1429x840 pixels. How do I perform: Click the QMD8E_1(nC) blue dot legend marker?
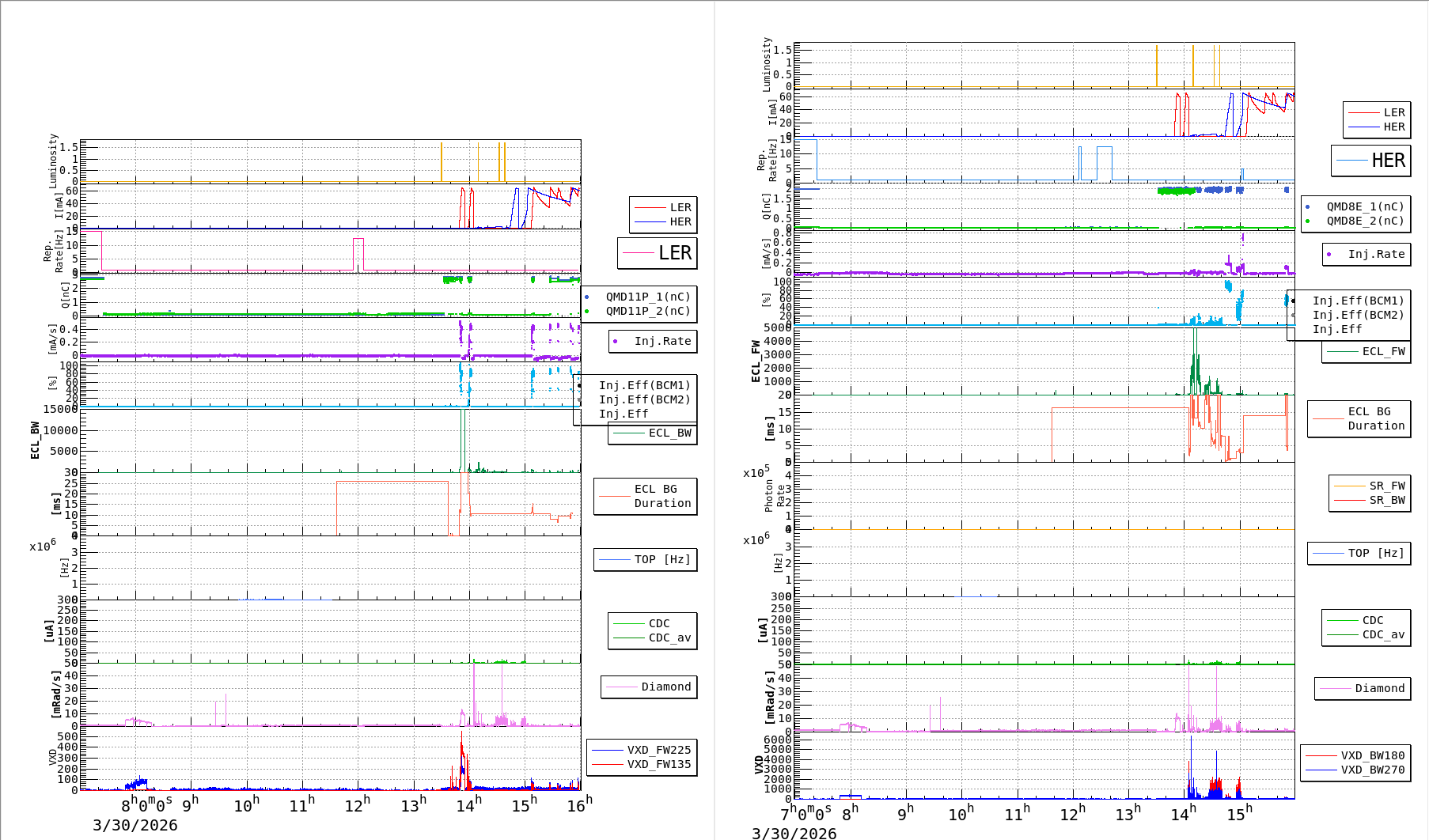[x=1307, y=206]
